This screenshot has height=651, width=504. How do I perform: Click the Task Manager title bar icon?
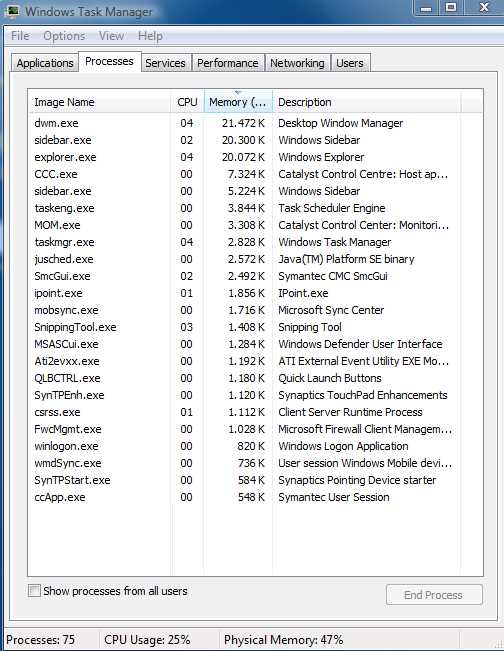click(x=12, y=10)
